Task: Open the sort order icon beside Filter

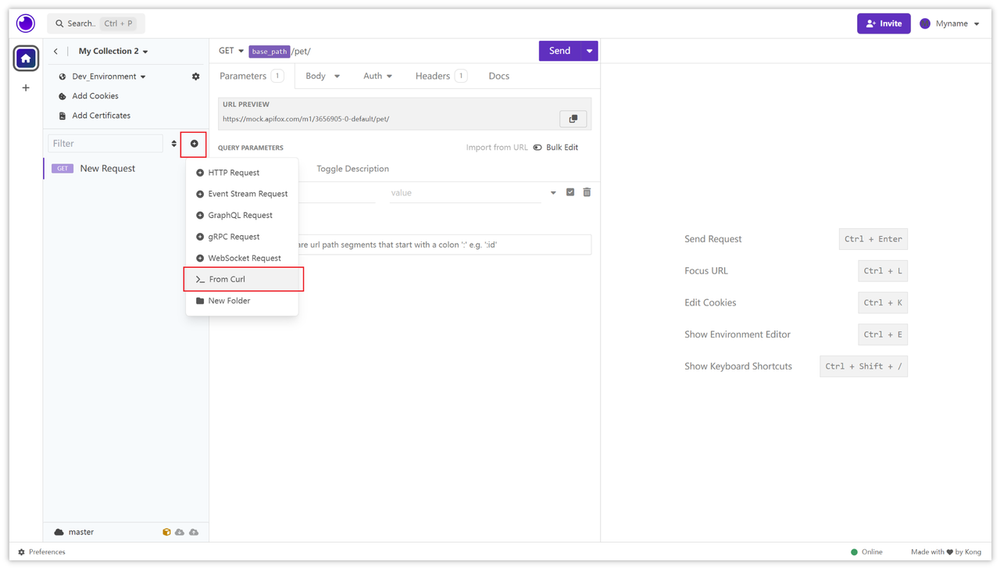Action: coord(173,143)
